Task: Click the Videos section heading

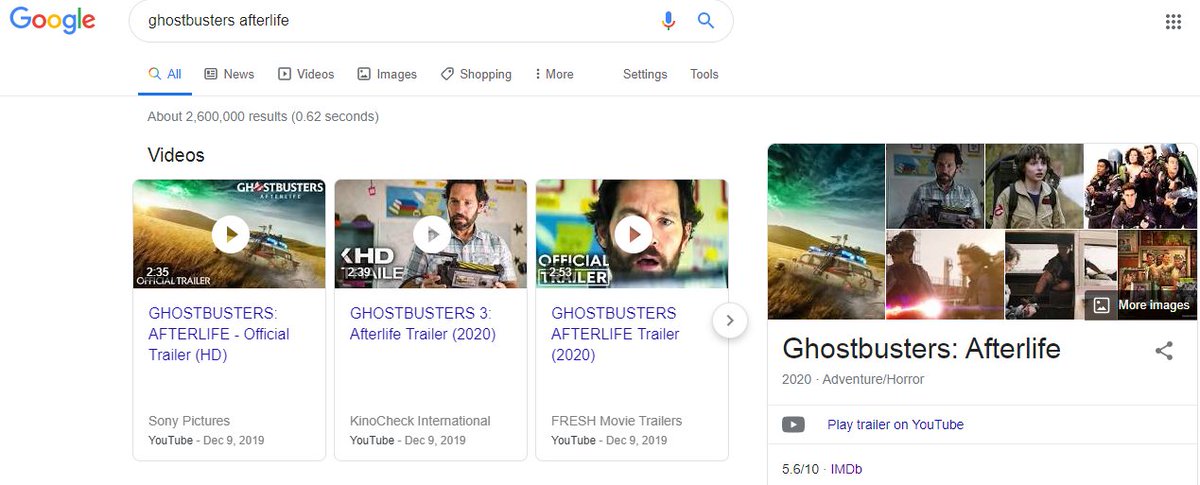Action: 176,155
